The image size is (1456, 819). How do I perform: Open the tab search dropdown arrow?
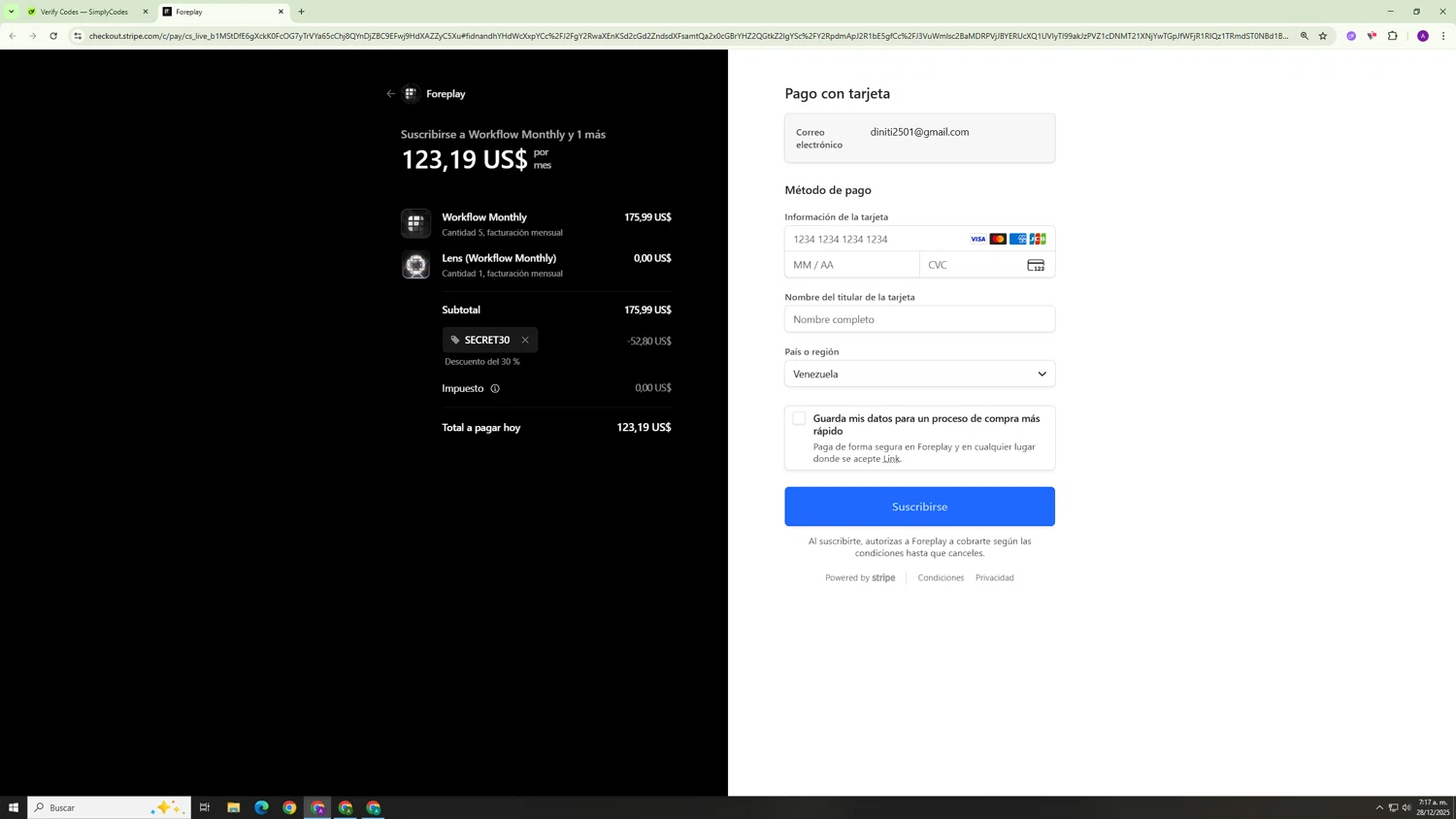(x=12, y=12)
